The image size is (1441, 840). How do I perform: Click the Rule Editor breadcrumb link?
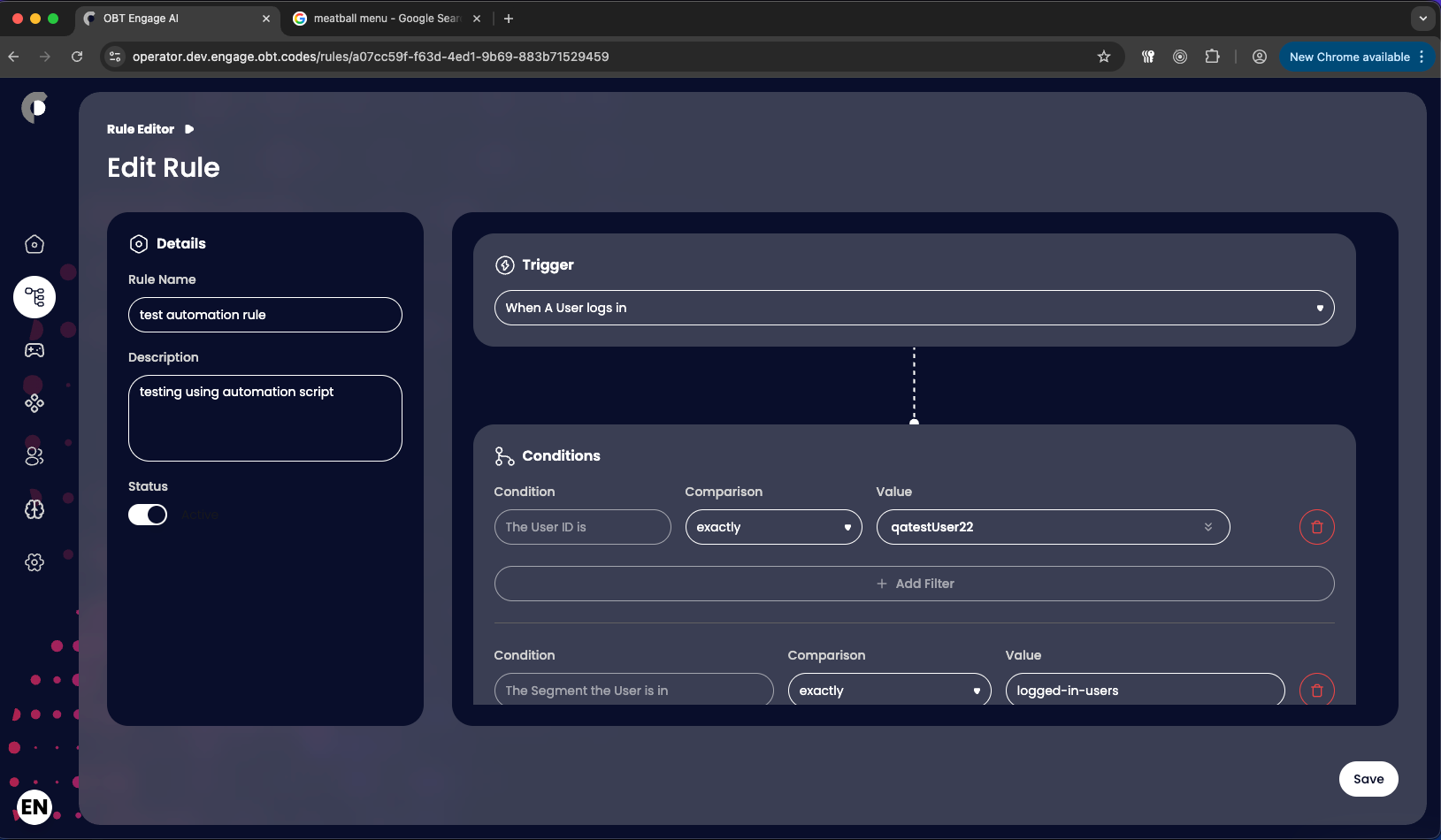(141, 129)
